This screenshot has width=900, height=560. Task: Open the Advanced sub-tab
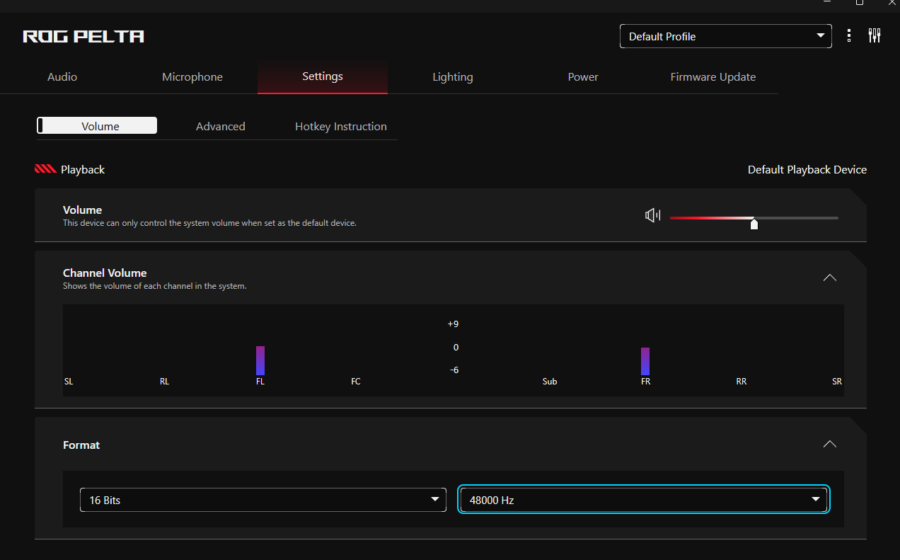point(220,126)
